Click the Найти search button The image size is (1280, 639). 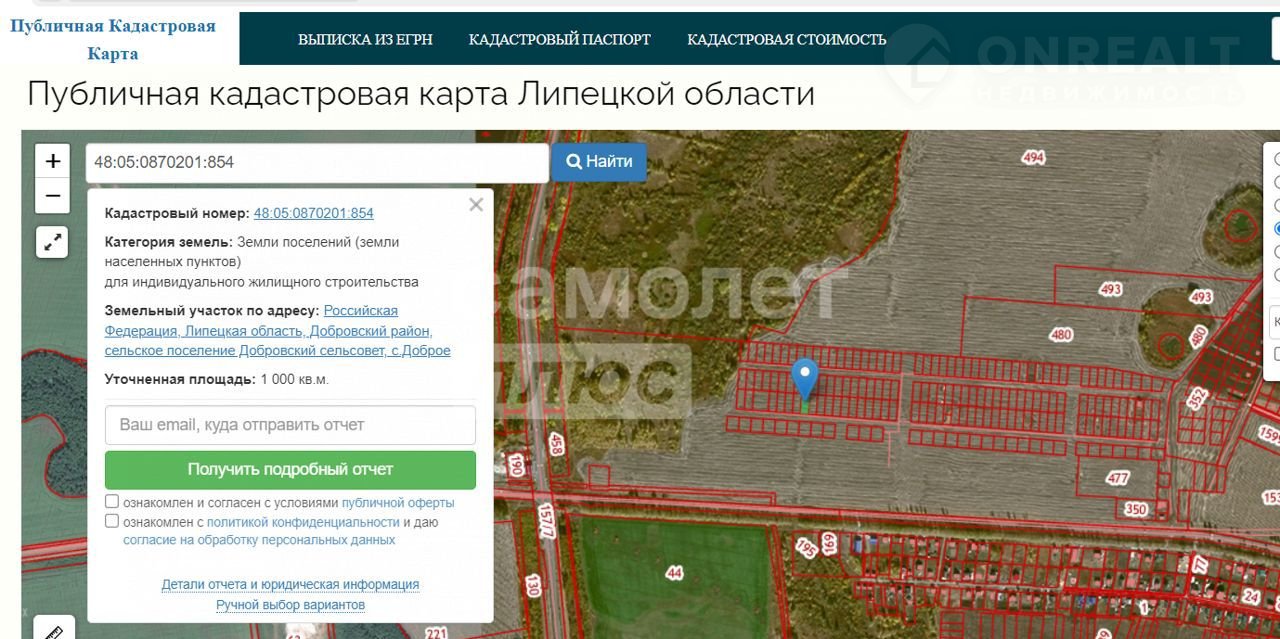click(x=599, y=162)
